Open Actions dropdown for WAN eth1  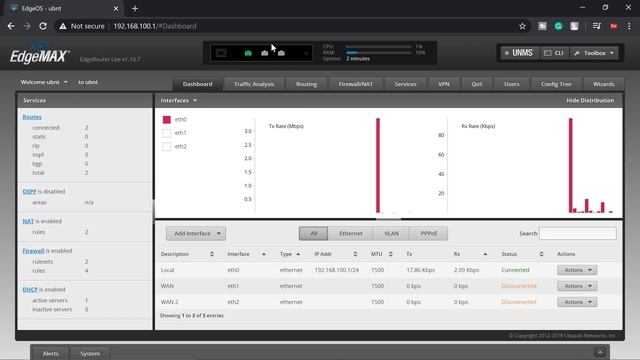click(577, 286)
